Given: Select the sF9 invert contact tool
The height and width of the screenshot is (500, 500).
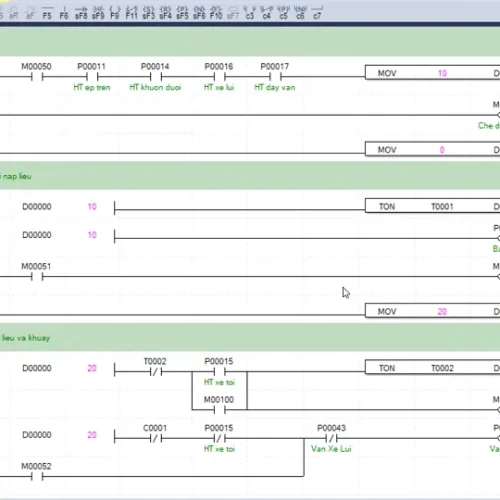Looking at the screenshot, I should tap(98, 12).
